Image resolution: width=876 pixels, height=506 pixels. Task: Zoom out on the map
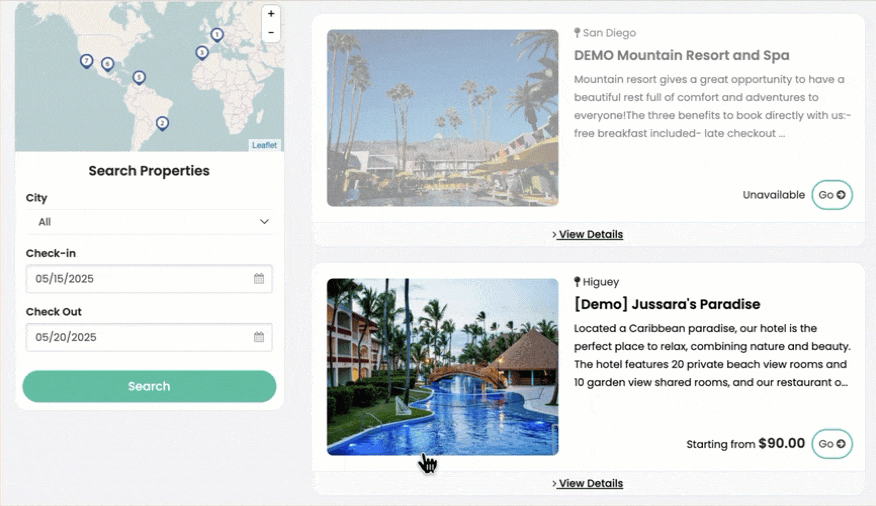(x=271, y=32)
